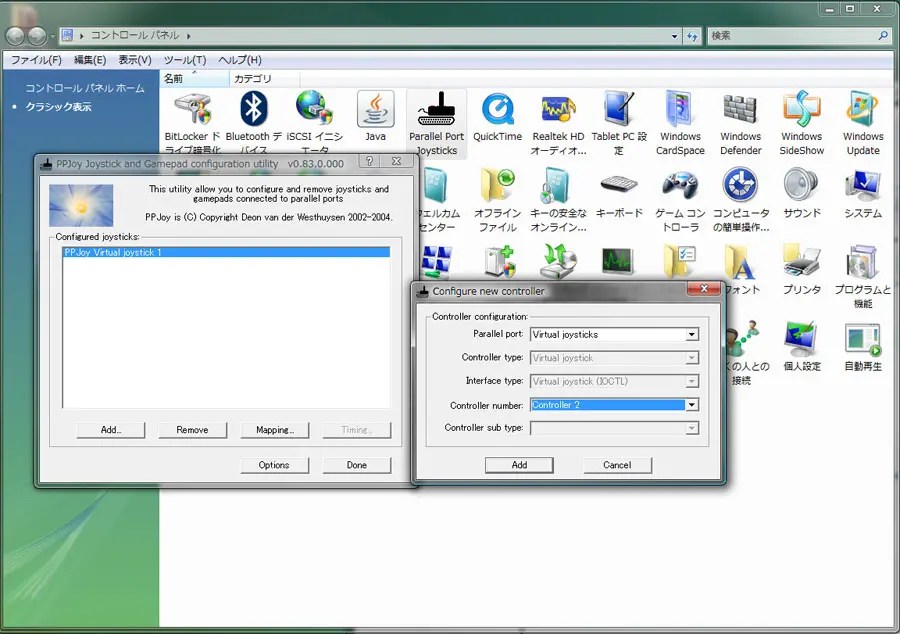The height and width of the screenshot is (634, 900).
Task: Expand the Parallel port dropdown
Action: point(692,334)
